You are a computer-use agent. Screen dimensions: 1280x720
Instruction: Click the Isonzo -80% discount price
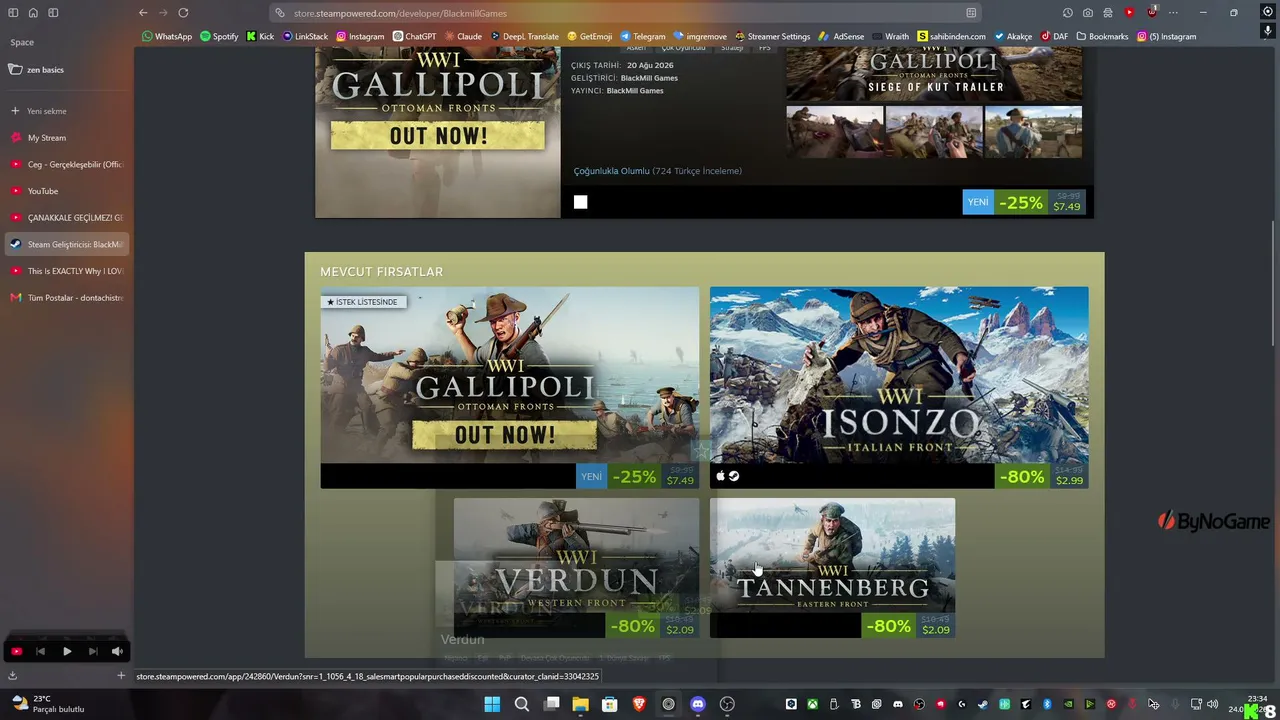click(1042, 476)
